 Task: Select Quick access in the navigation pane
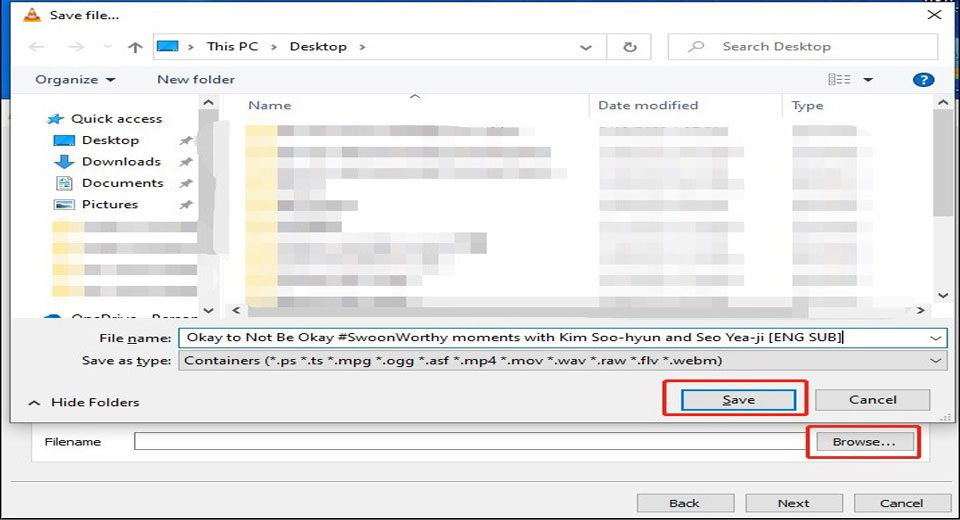(105, 119)
